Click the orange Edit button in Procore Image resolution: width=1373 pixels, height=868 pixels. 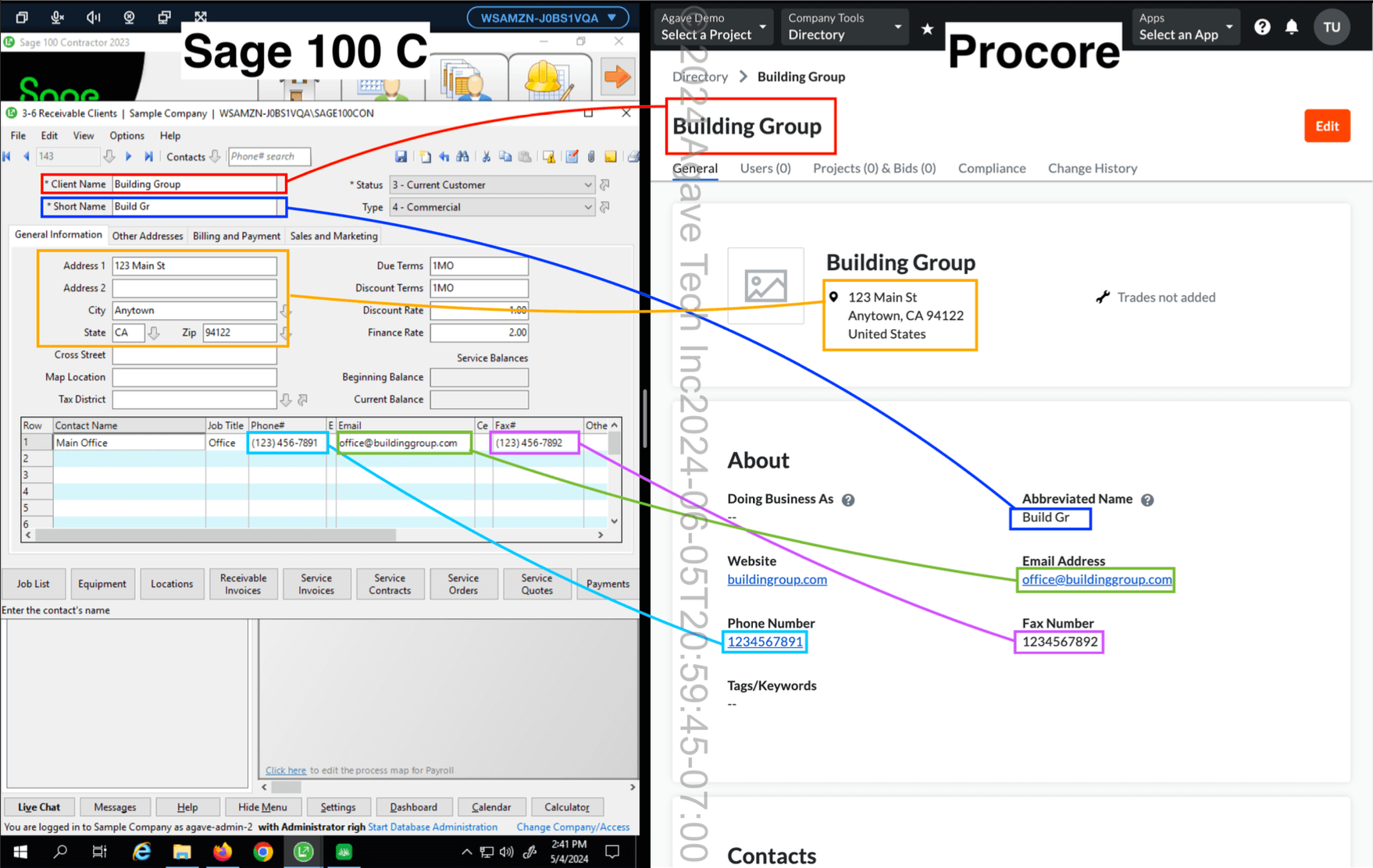point(1327,126)
